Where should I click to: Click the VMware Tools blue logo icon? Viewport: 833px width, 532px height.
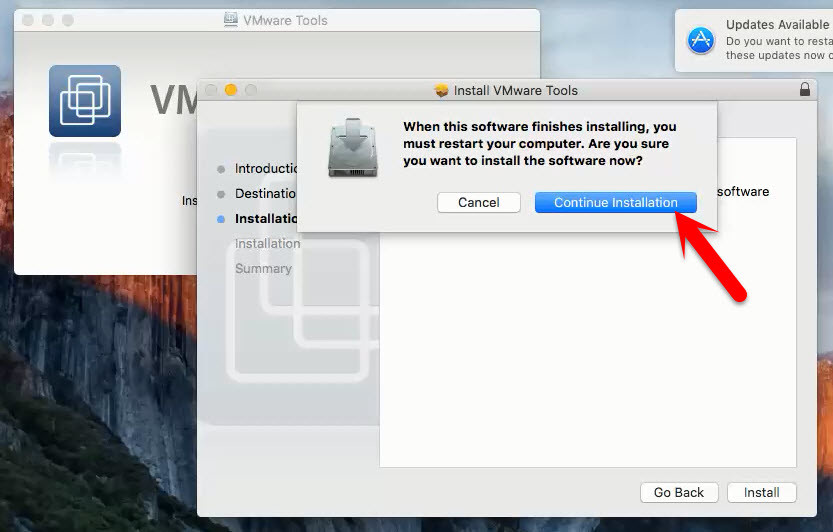(85, 101)
